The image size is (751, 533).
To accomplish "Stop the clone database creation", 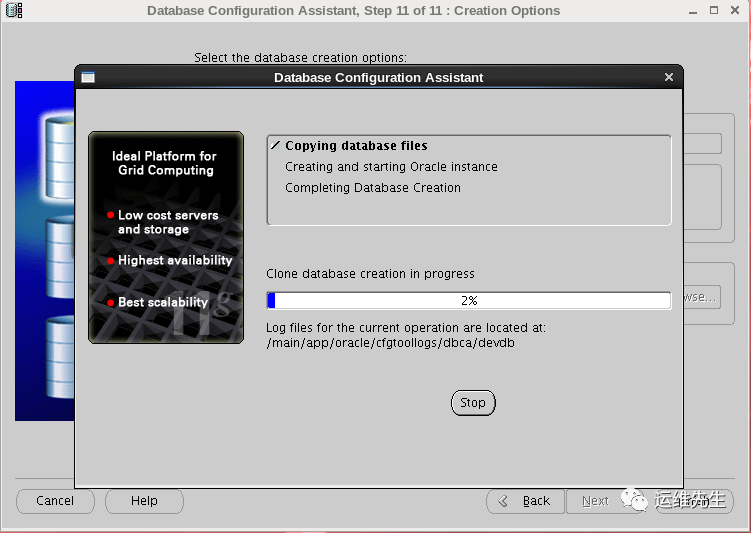I will click(473, 403).
